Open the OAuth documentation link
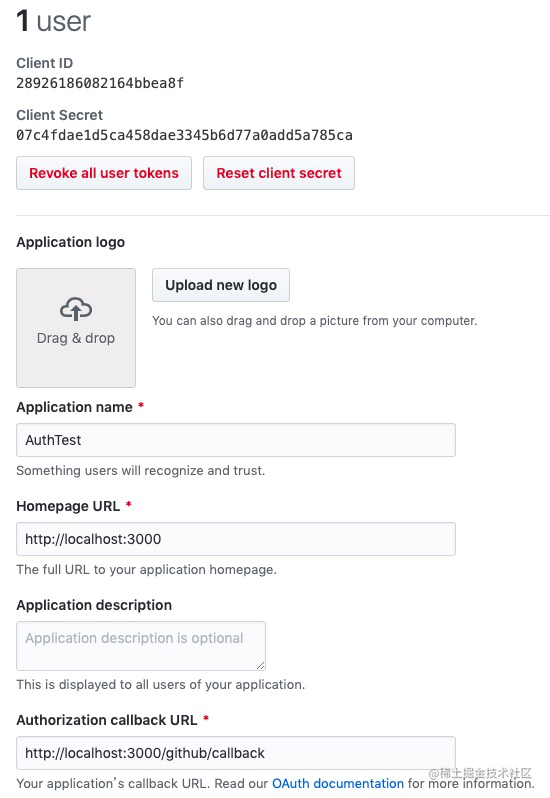 (x=338, y=783)
